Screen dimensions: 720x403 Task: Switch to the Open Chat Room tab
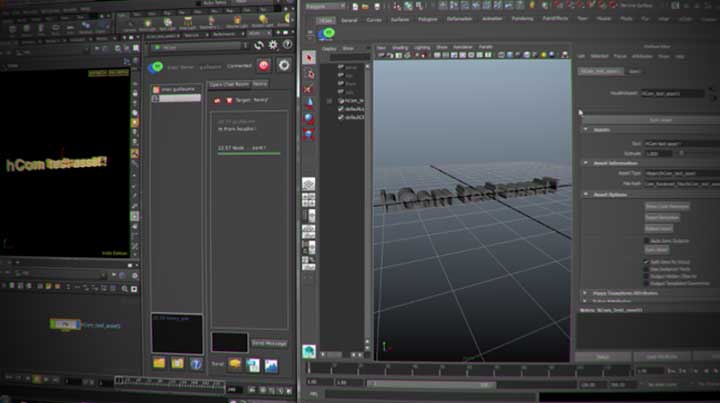(229, 84)
